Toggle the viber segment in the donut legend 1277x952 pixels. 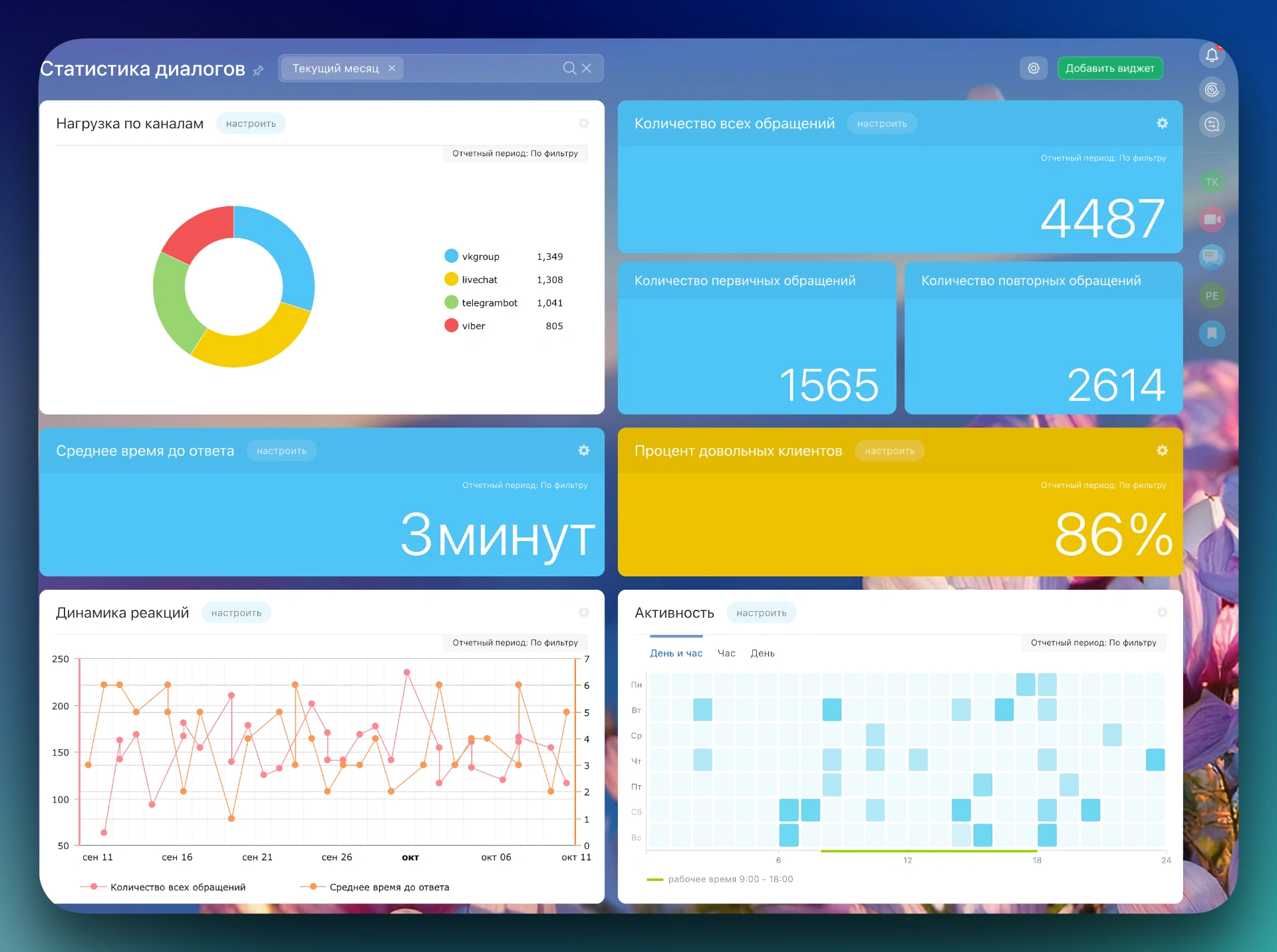point(472,326)
